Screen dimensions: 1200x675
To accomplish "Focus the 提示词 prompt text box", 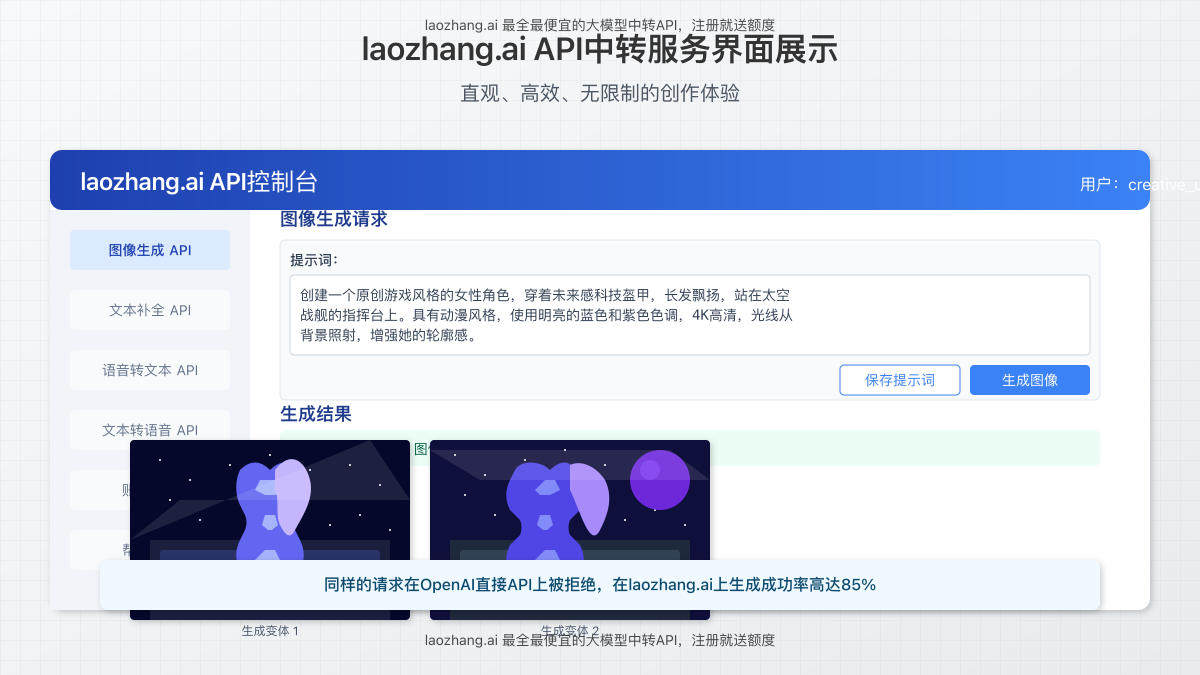I will (x=690, y=315).
